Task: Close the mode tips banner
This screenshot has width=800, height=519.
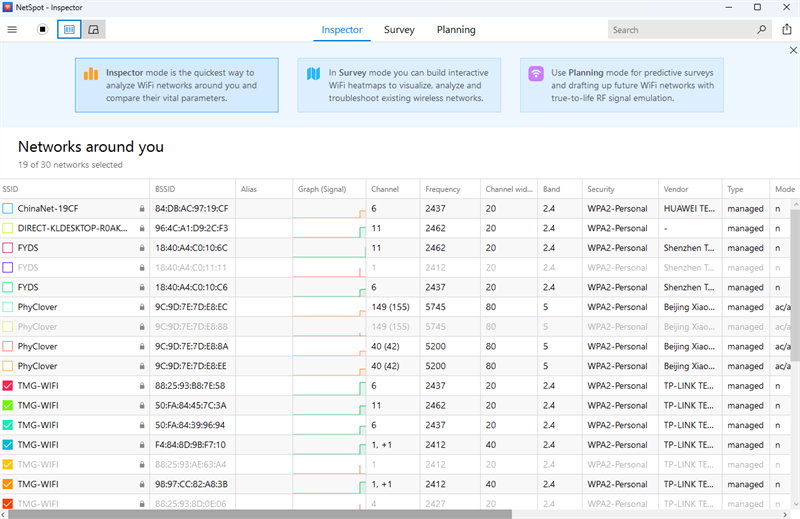Action: 793,50
